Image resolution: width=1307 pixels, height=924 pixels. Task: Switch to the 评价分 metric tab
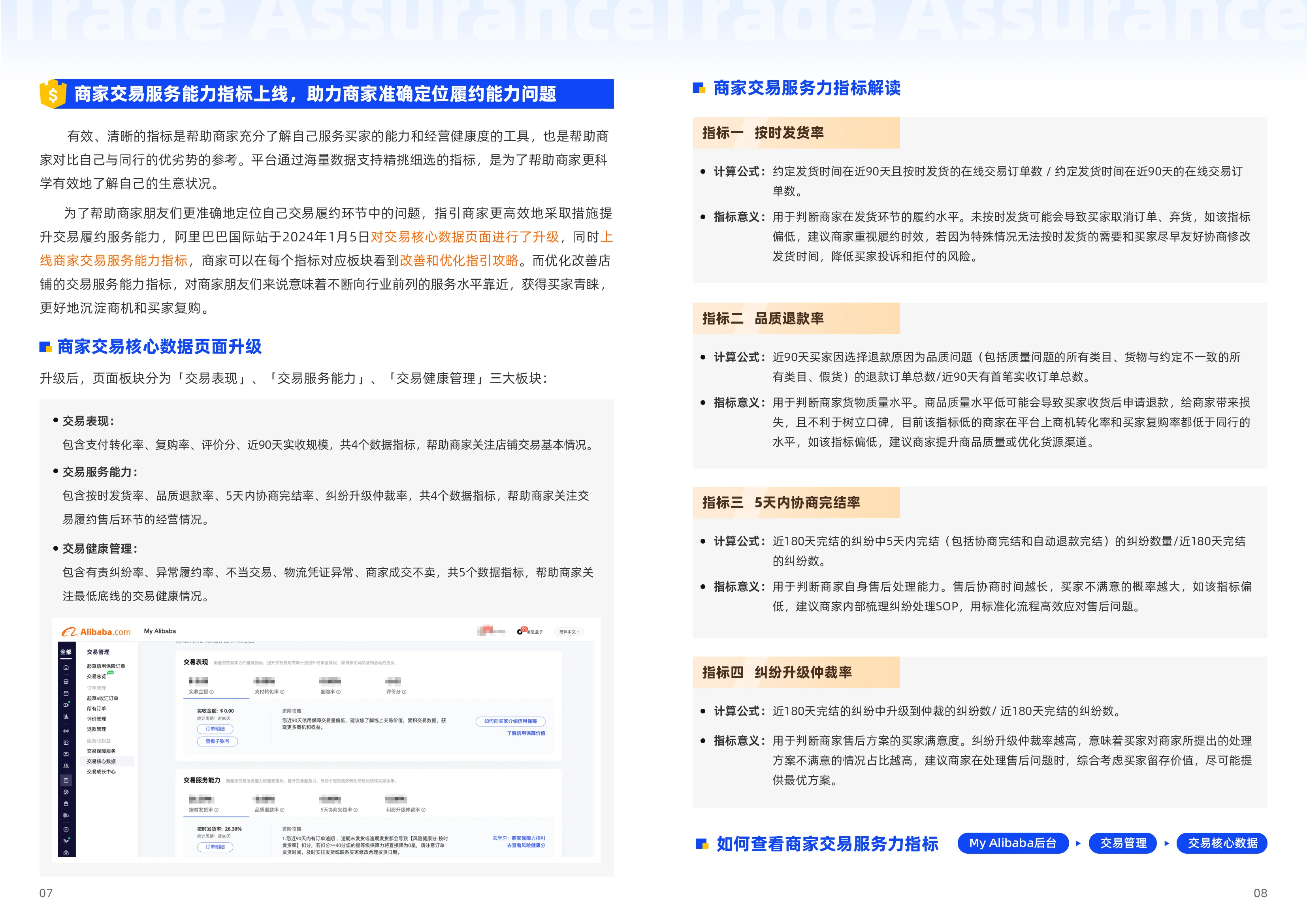pyautogui.click(x=396, y=686)
